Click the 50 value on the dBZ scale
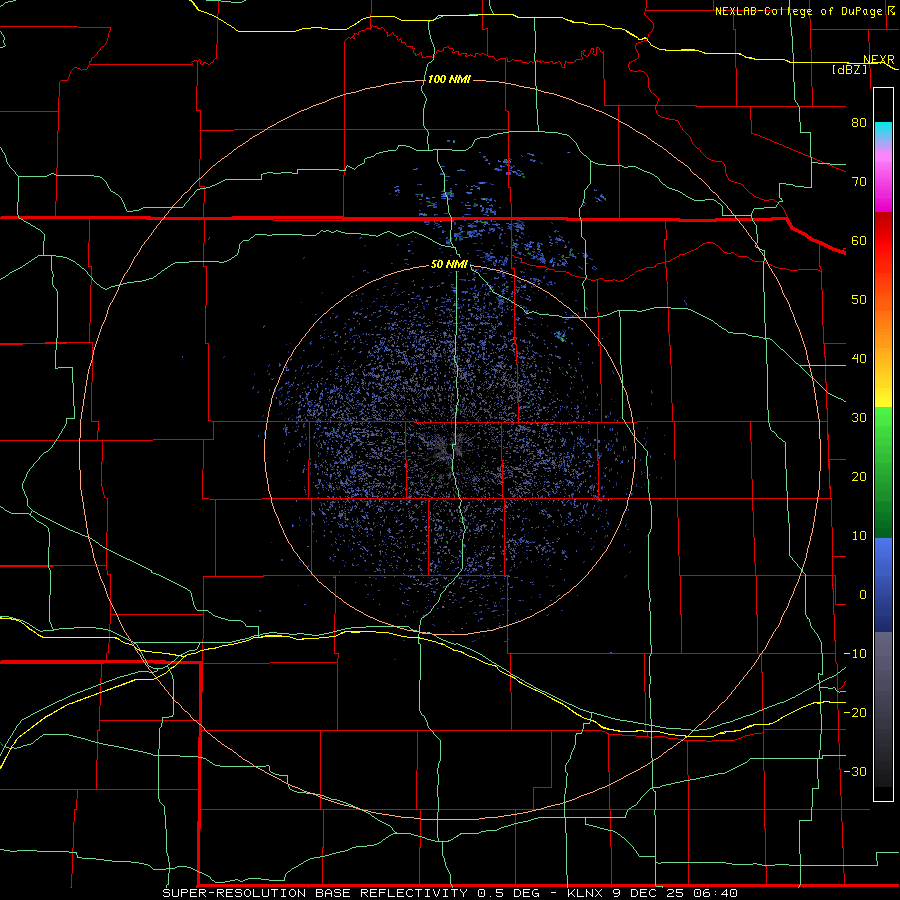900x900 pixels. (x=859, y=300)
